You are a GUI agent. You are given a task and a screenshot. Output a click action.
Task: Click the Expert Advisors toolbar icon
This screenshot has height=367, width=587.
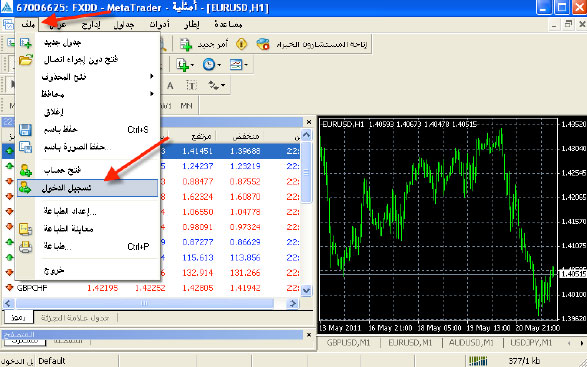pos(263,45)
